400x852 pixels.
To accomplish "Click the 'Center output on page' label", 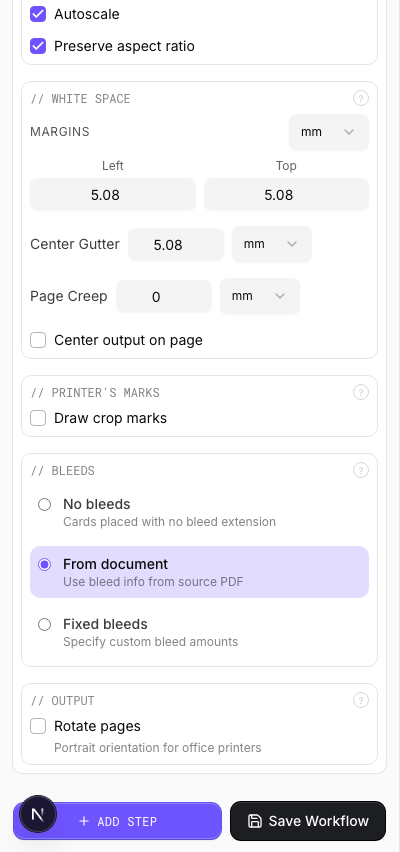I will pyautogui.click(x=128, y=340).
